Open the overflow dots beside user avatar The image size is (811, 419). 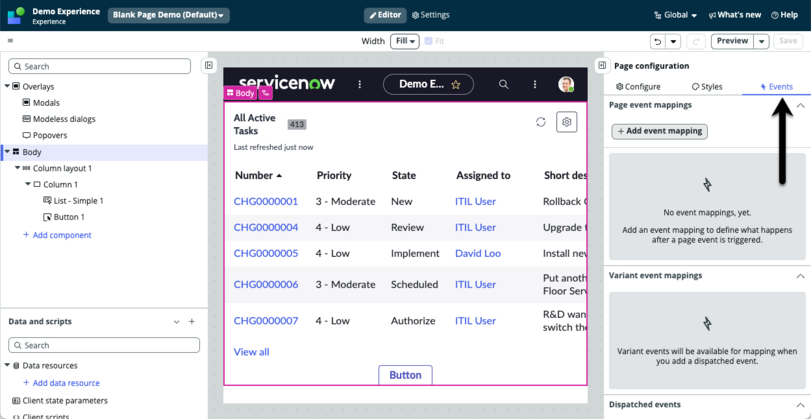coord(535,84)
